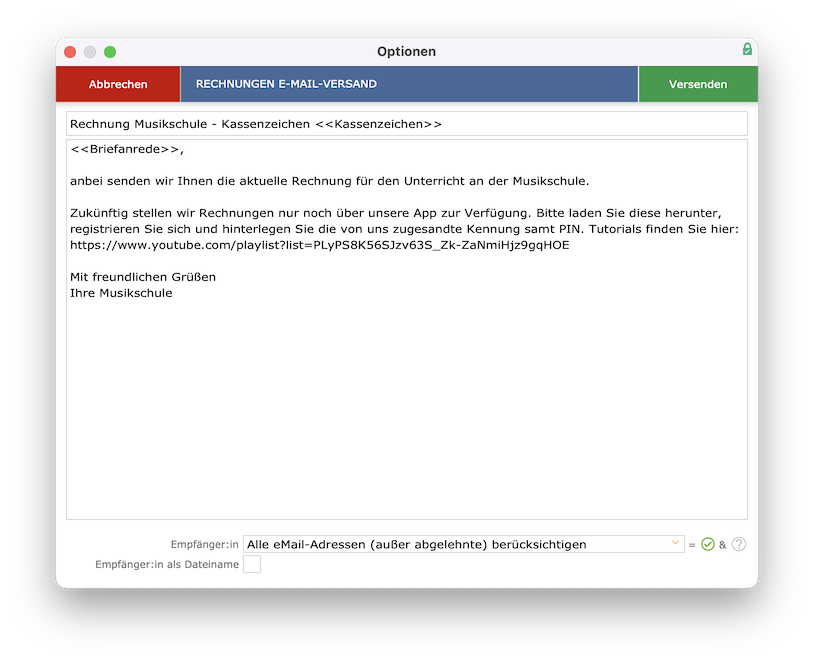
Task: Open recipient options to choose a different filter
Action: point(460,543)
